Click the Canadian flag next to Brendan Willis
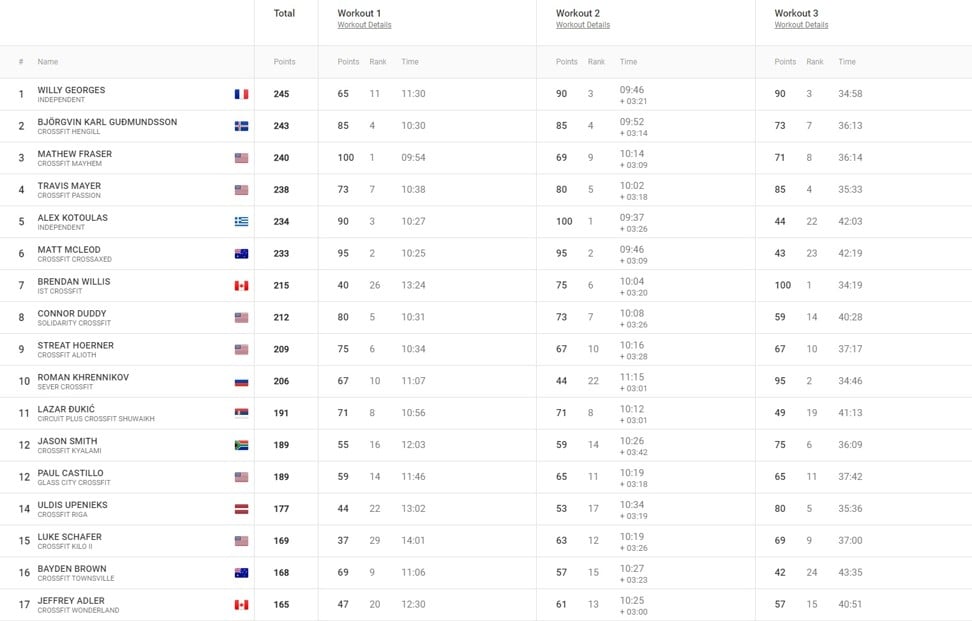 [x=241, y=286]
